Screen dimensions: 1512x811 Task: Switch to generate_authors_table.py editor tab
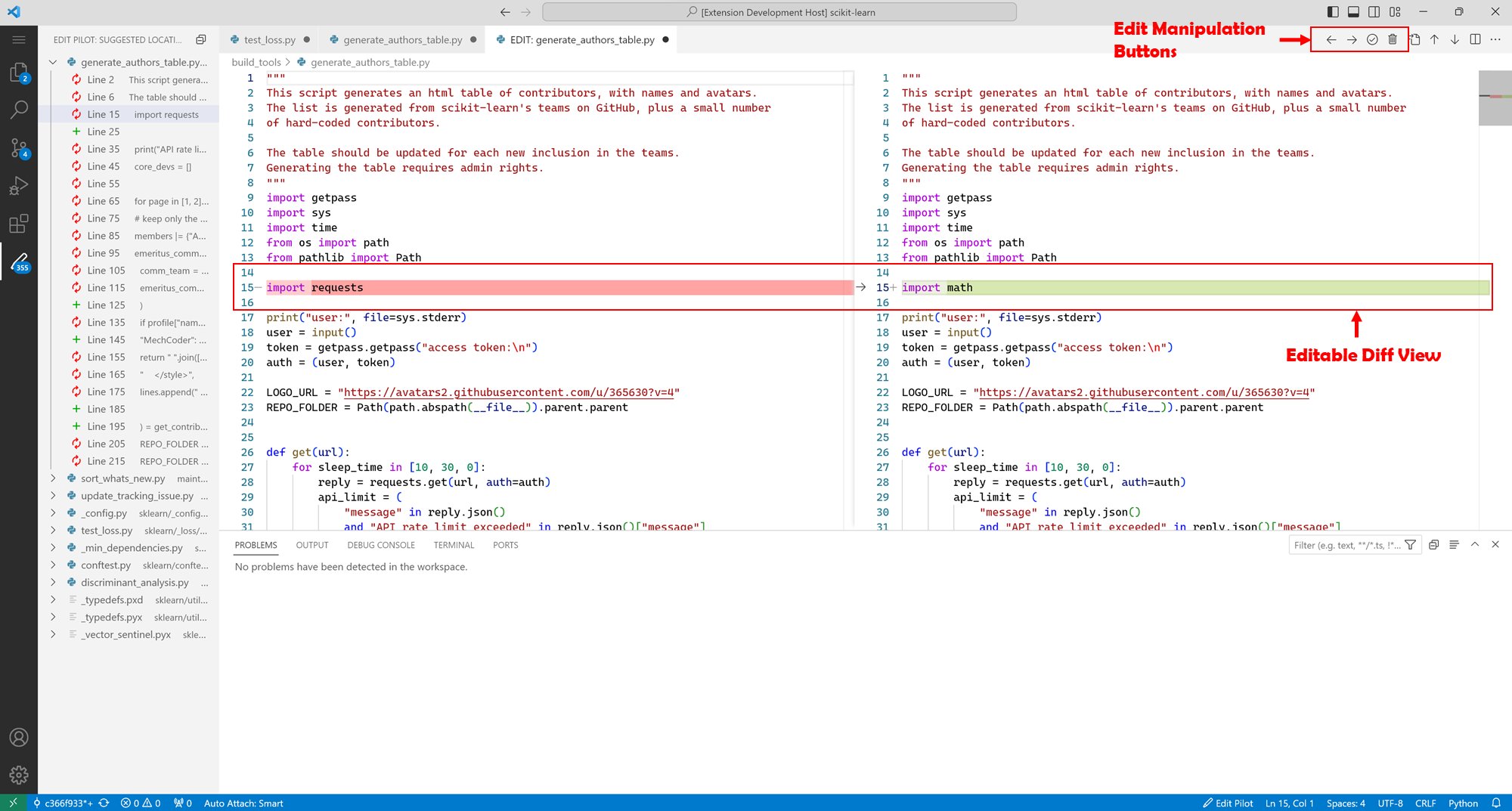[x=402, y=40]
